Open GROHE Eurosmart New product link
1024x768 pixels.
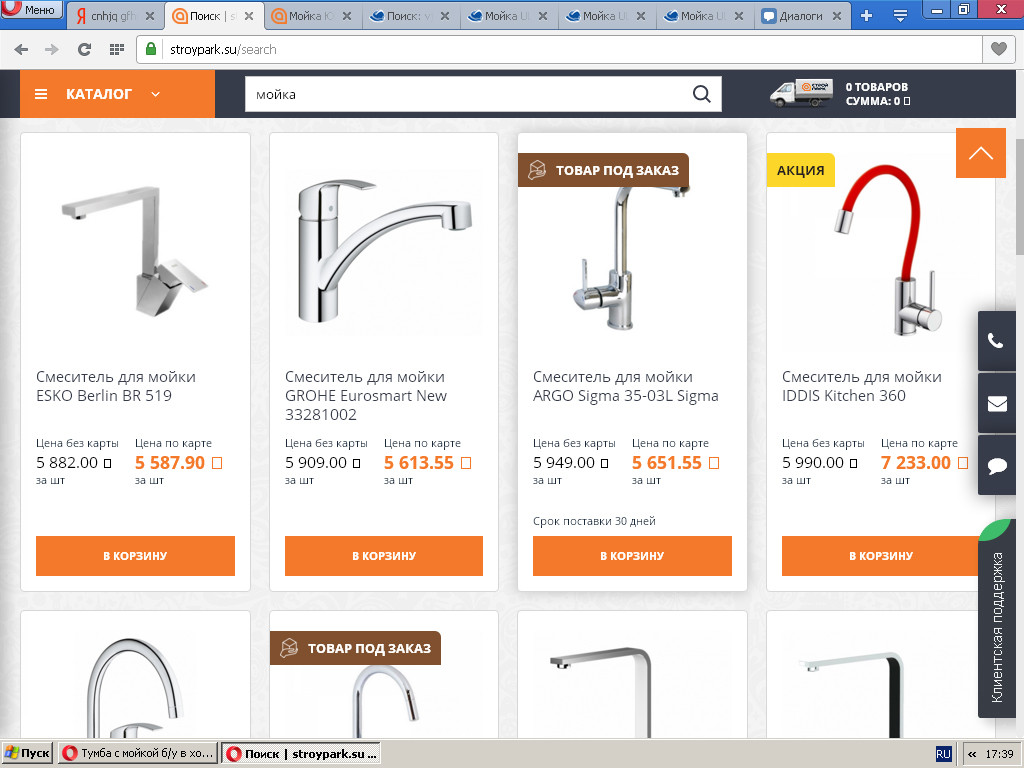point(366,395)
